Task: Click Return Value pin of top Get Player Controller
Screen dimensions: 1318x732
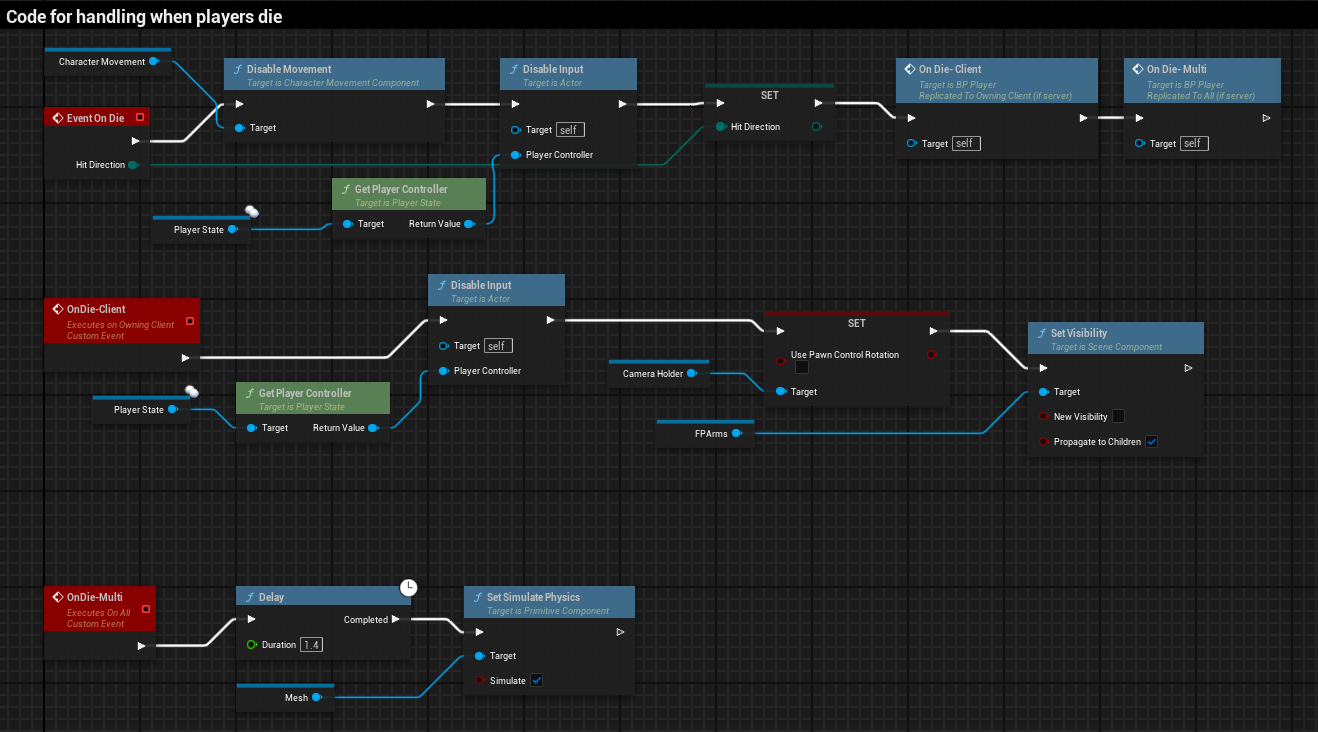Action: pyautogui.click(x=469, y=224)
